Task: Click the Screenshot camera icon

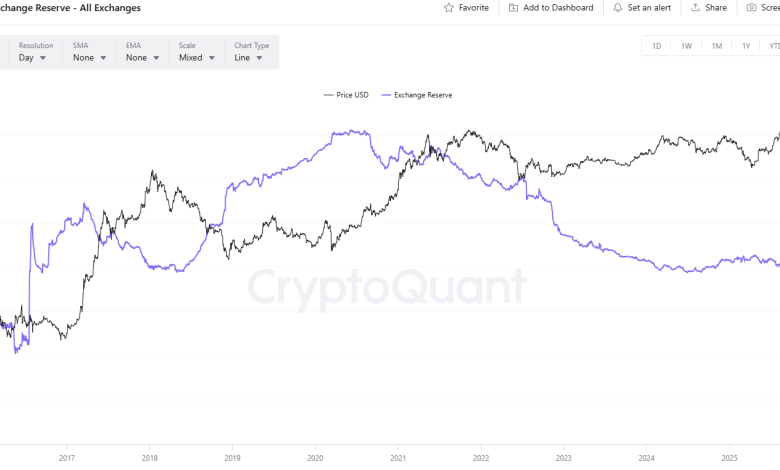Action: [751, 8]
